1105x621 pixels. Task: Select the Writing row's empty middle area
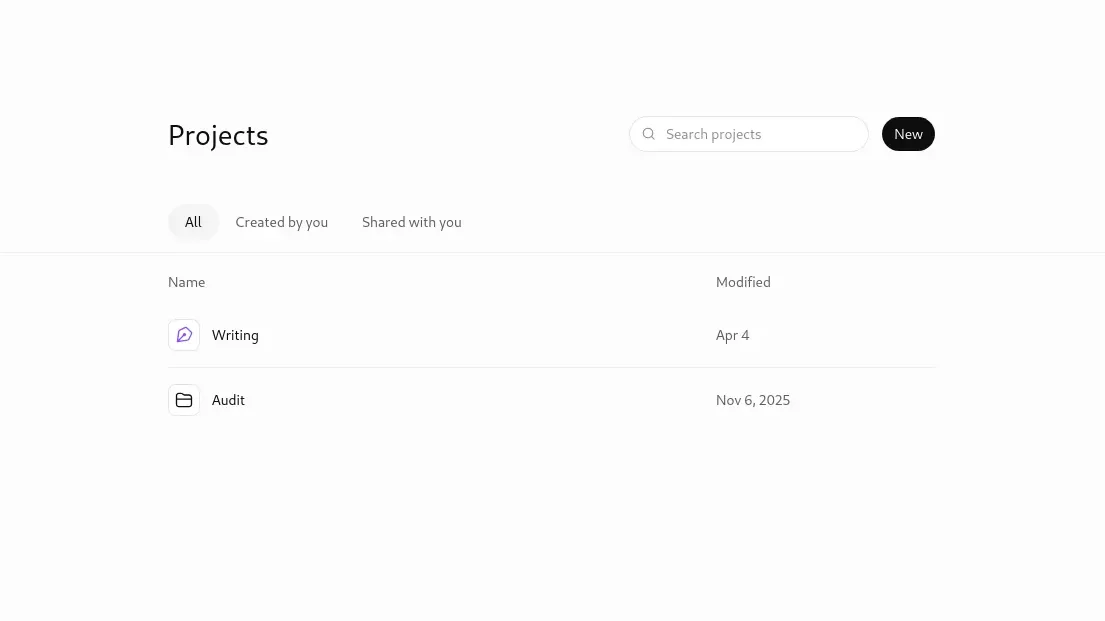[x=486, y=335]
